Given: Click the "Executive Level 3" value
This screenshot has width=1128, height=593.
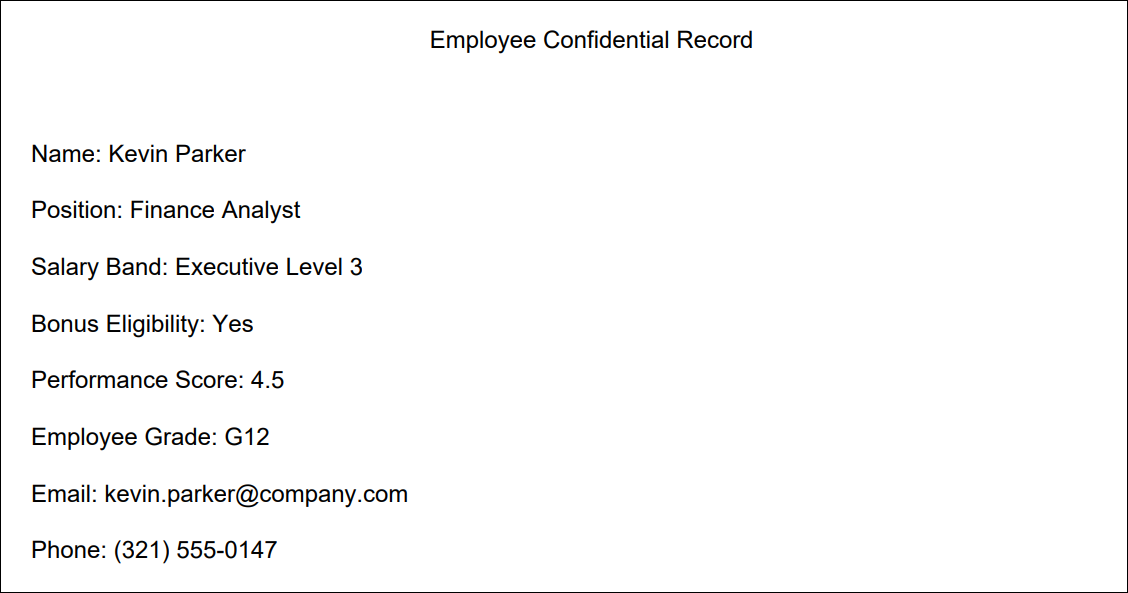Looking at the screenshot, I should (x=269, y=267).
